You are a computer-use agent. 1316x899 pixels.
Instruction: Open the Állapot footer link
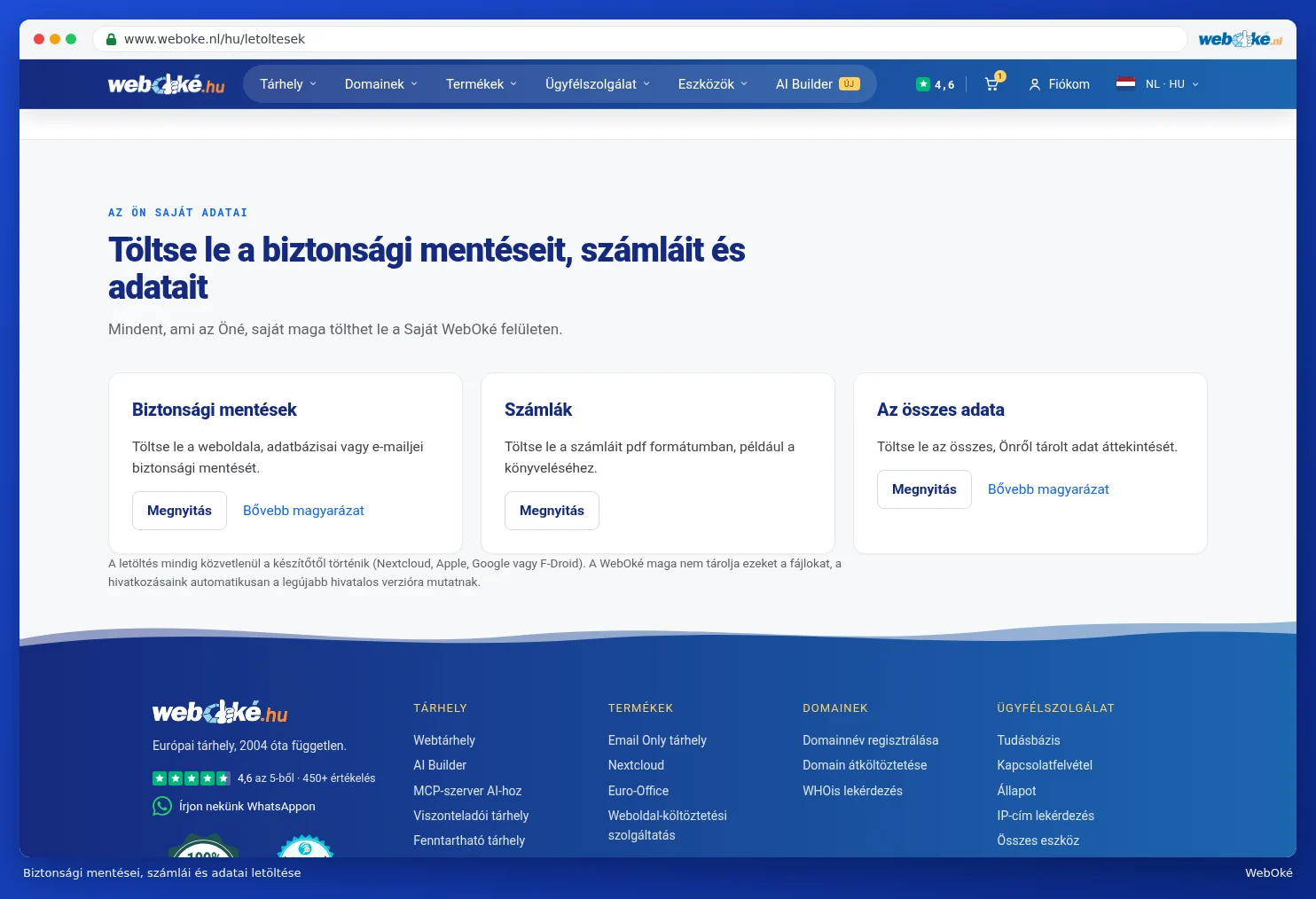point(1016,791)
